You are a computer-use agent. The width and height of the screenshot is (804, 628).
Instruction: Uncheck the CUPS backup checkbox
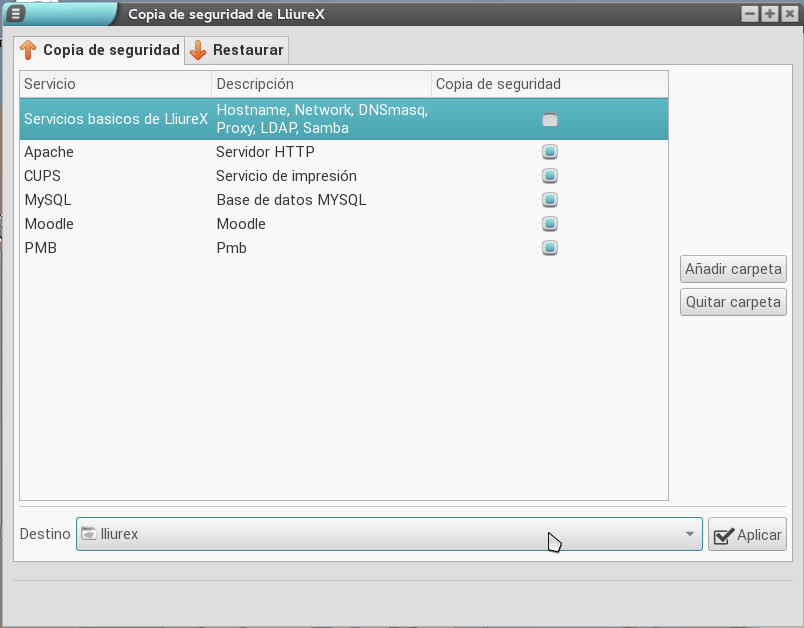[549, 176]
